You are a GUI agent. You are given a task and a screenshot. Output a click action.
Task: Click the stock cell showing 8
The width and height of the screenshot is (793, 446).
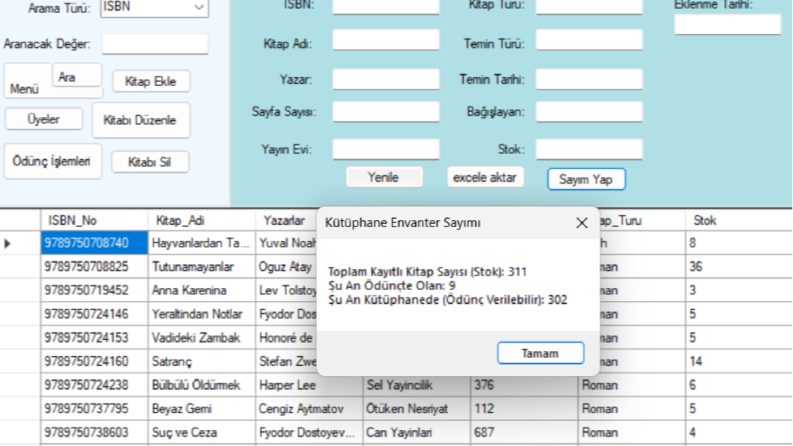[x=739, y=243]
